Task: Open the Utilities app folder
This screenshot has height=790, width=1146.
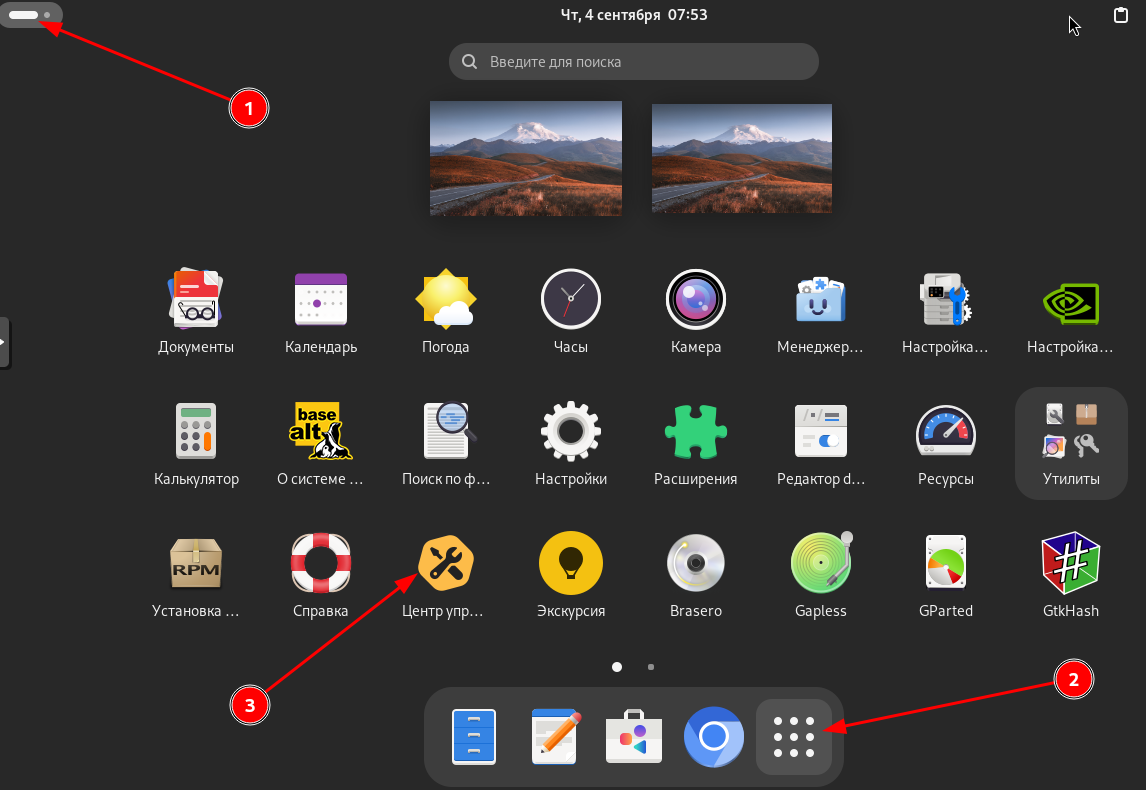Action: [1070, 442]
